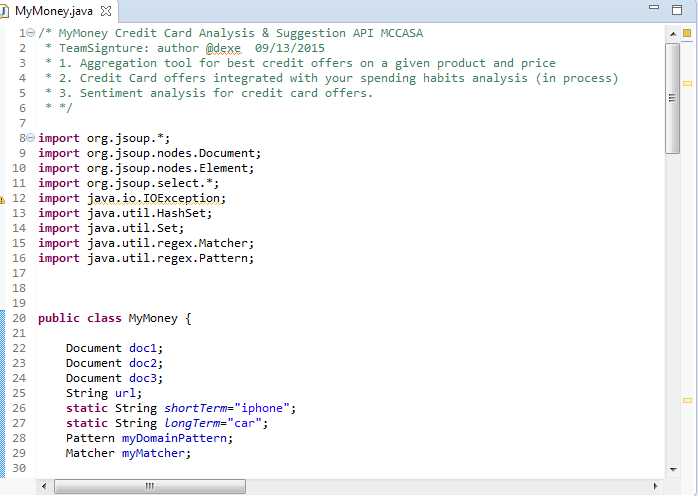Viewport: 698px width, 496px height.
Task: Click the 'longTerm' variable
Action: pos(192,423)
